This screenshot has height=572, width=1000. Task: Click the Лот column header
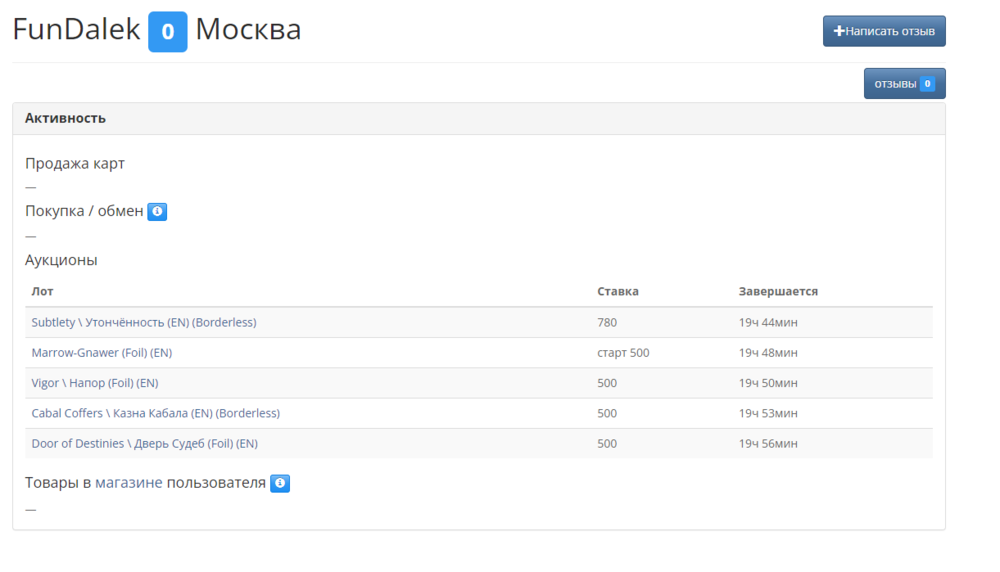pos(42,292)
